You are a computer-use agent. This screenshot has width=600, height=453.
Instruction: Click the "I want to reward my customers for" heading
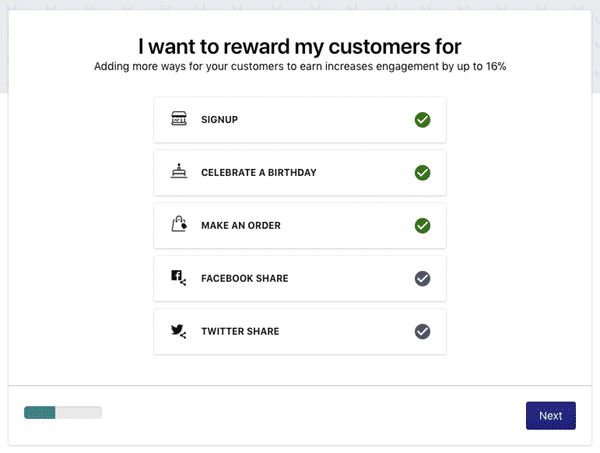point(300,47)
